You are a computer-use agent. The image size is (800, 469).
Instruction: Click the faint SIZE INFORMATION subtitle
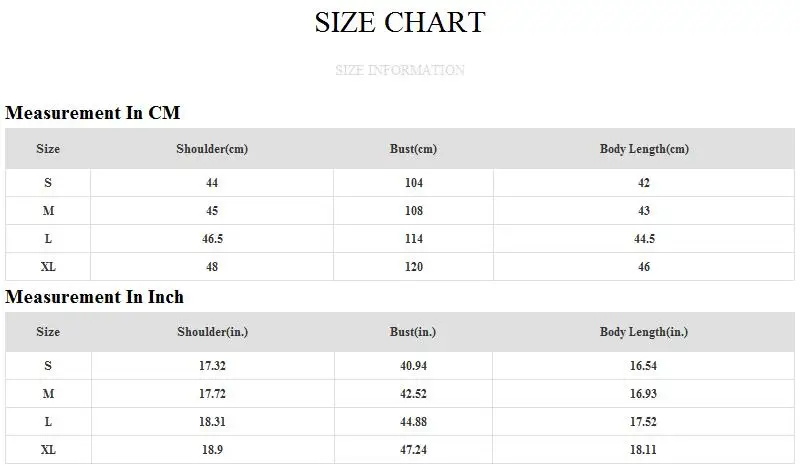coord(400,70)
